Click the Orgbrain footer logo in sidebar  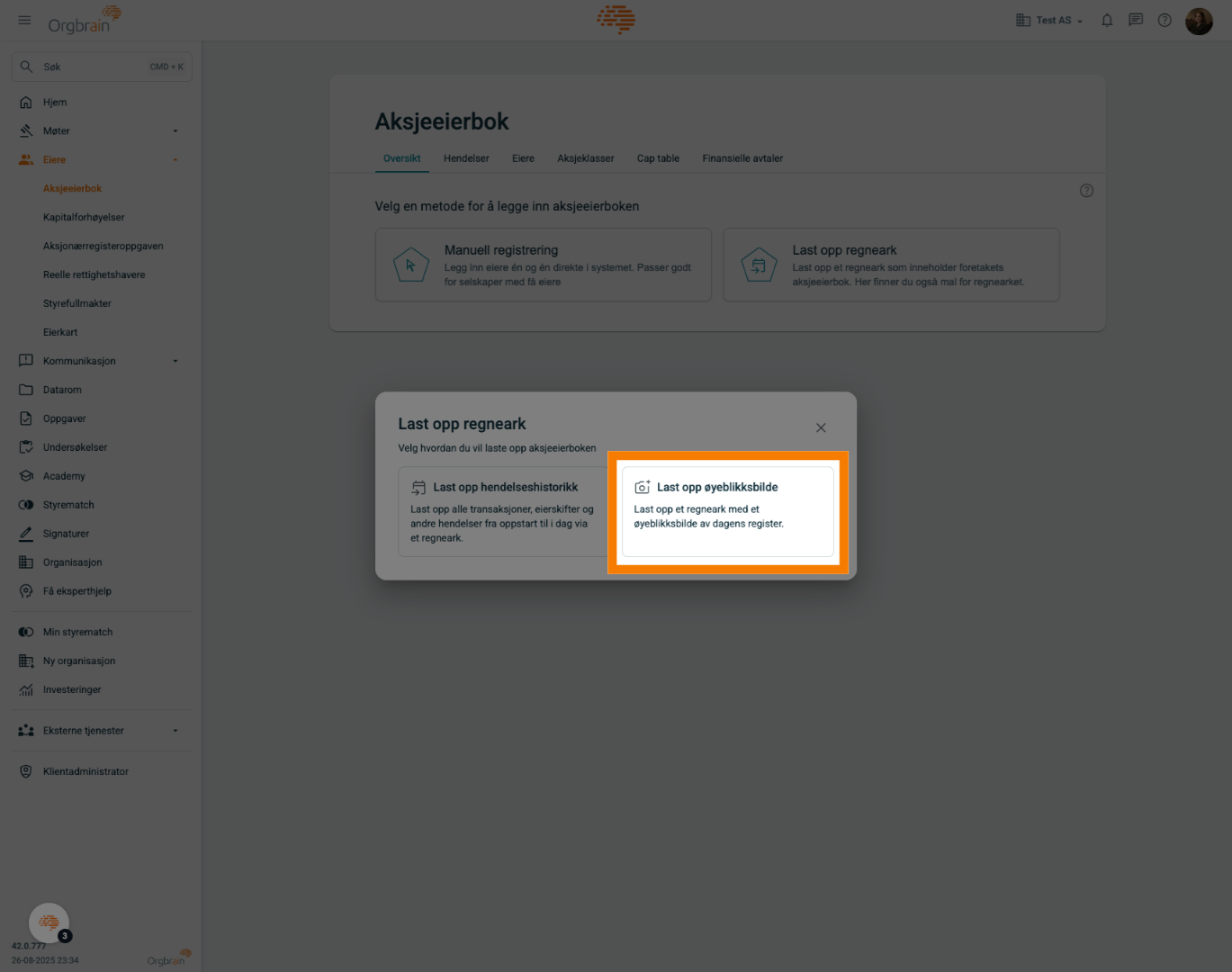(x=169, y=958)
